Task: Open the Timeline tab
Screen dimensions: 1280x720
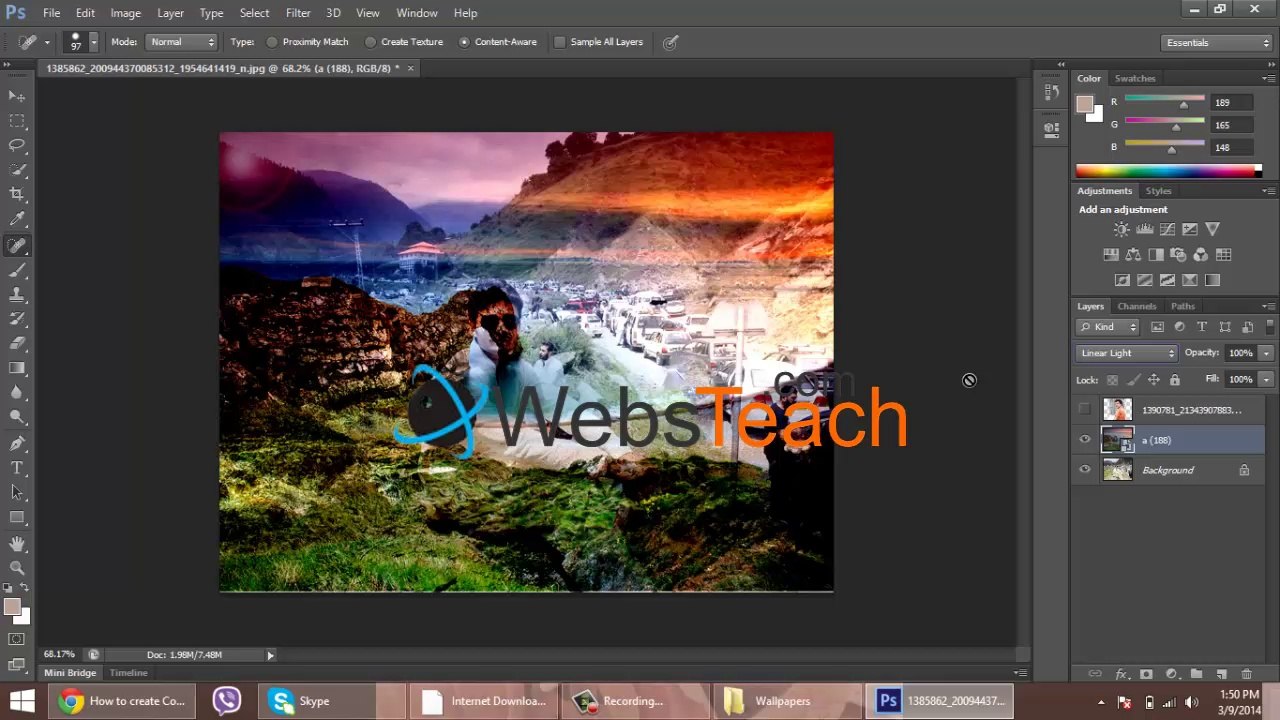Action: (x=128, y=673)
